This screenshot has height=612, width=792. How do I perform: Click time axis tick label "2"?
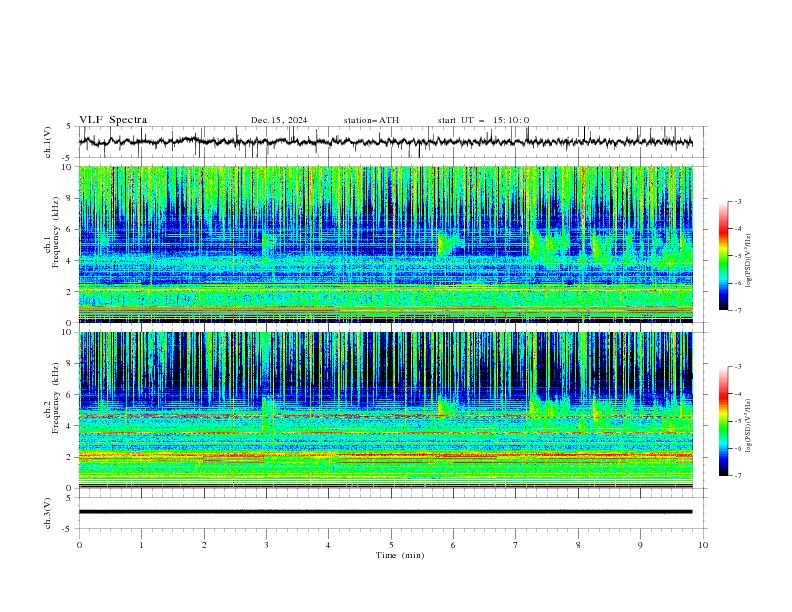coord(204,545)
